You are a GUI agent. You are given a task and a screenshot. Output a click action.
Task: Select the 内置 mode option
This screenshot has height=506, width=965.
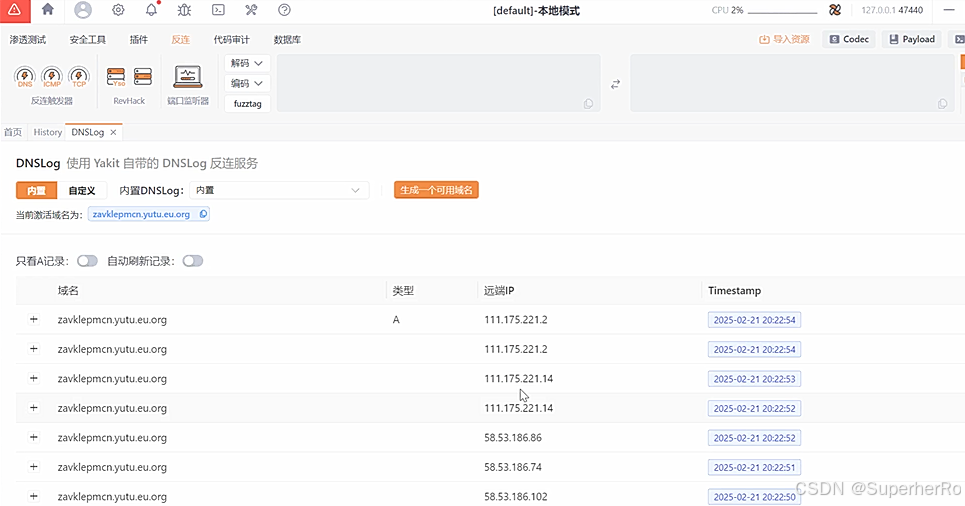pos(36,190)
